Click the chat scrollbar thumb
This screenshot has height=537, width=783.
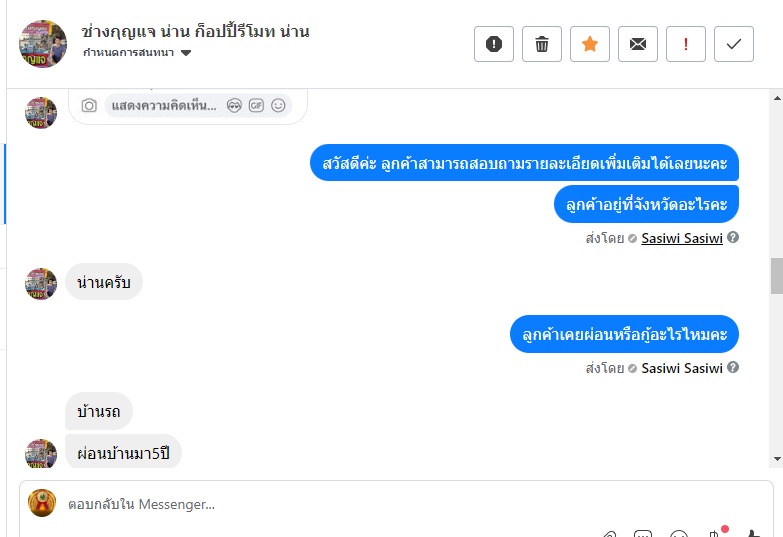click(x=777, y=276)
